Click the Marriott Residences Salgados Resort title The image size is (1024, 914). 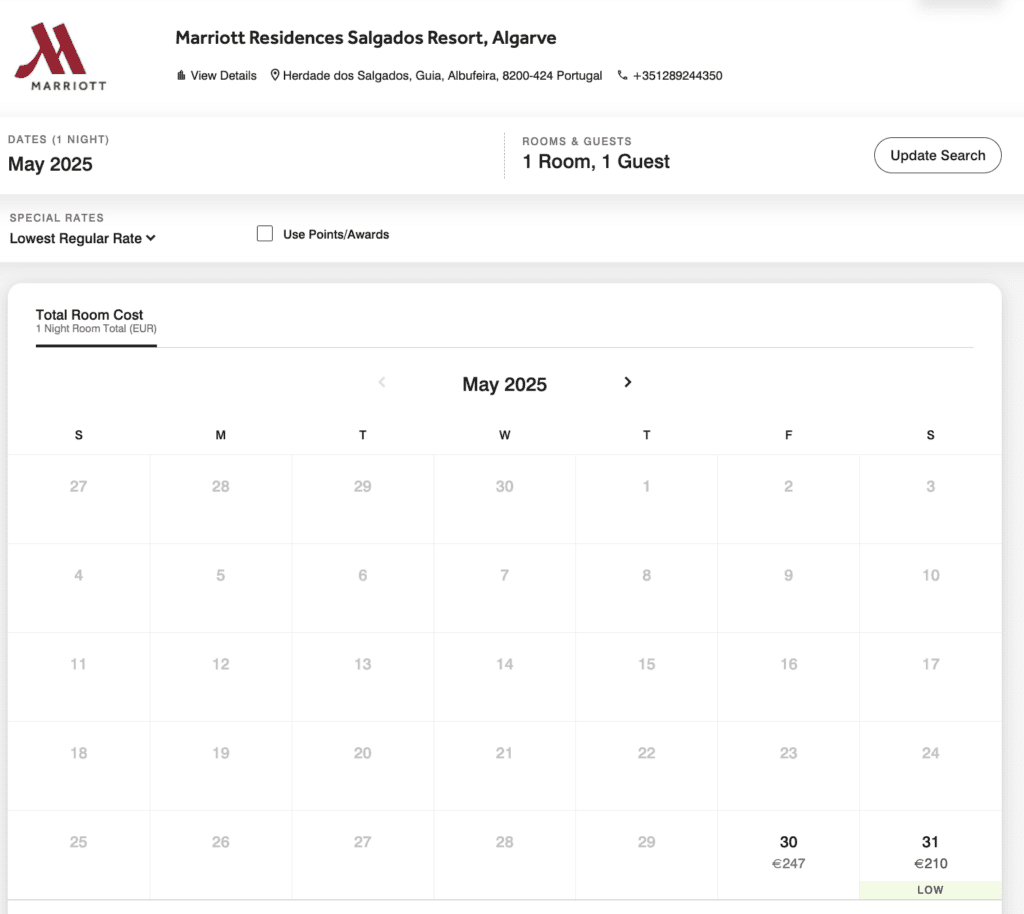click(x=365, y=38)
